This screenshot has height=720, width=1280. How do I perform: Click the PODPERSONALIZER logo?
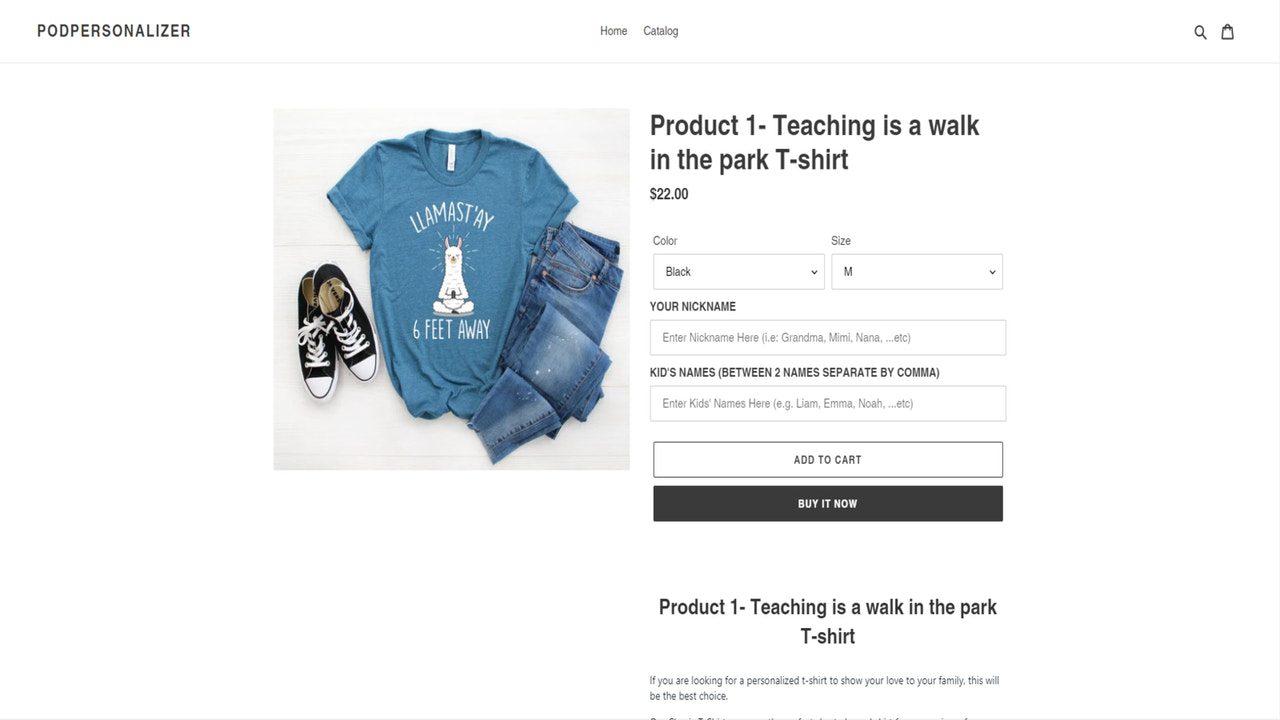click(x=113, y=31)
